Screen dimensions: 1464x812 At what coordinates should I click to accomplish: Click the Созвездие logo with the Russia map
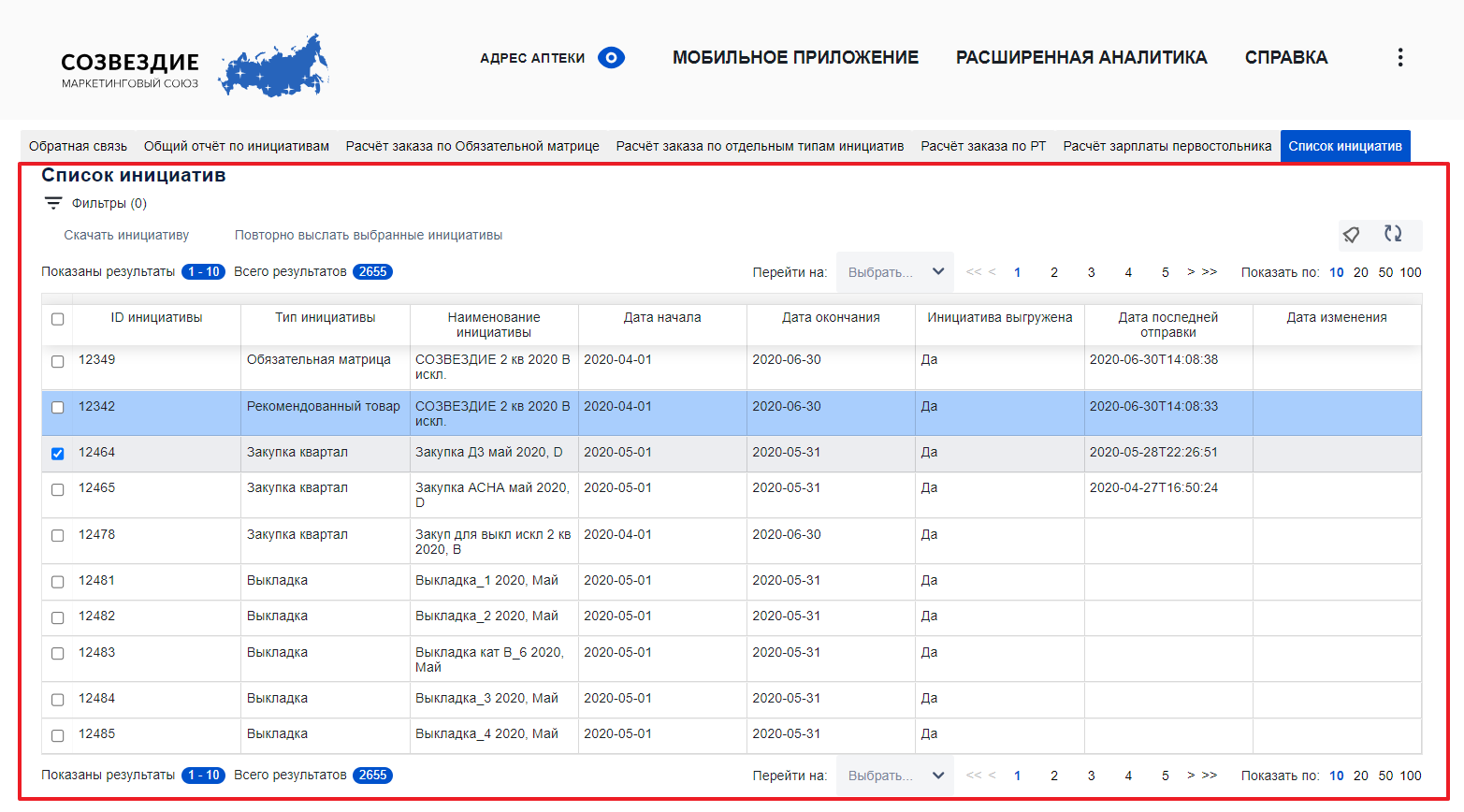[x=195, y=65]
